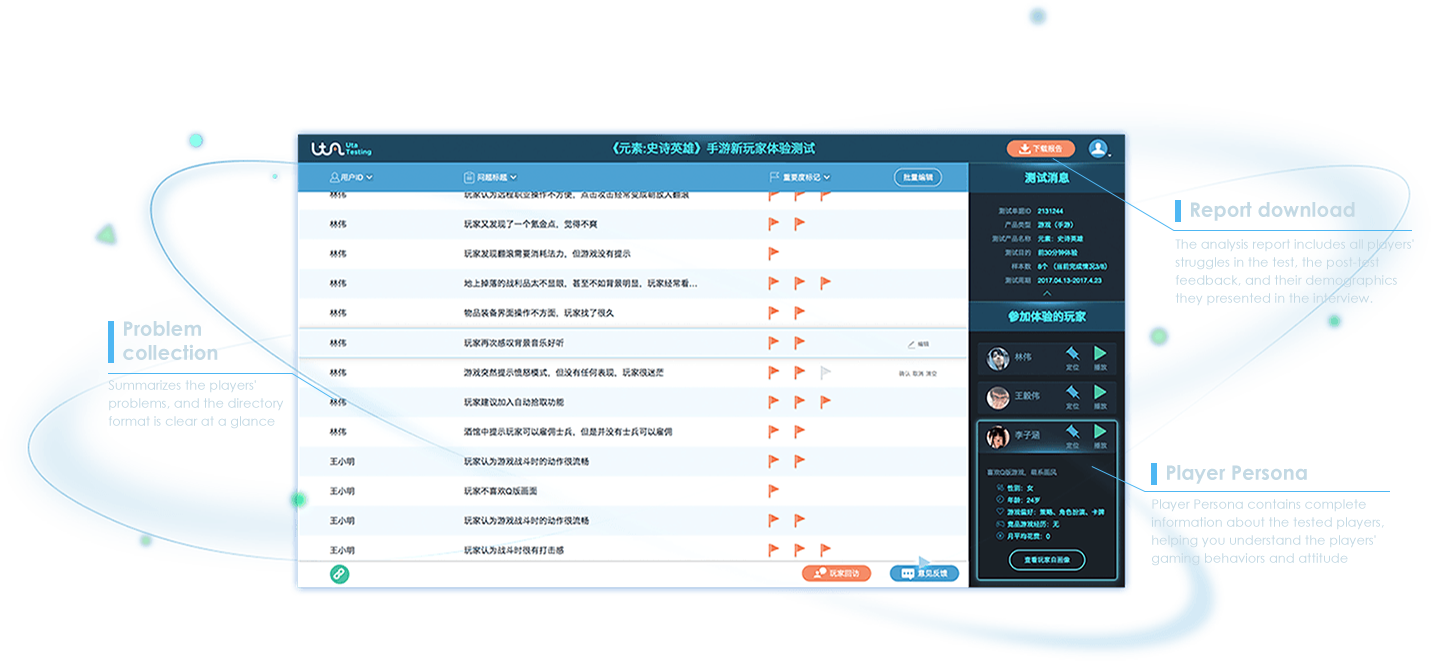Click 测试单据ID value 2131244
The image size is (1431, 661).
[x=1051, y=211]
